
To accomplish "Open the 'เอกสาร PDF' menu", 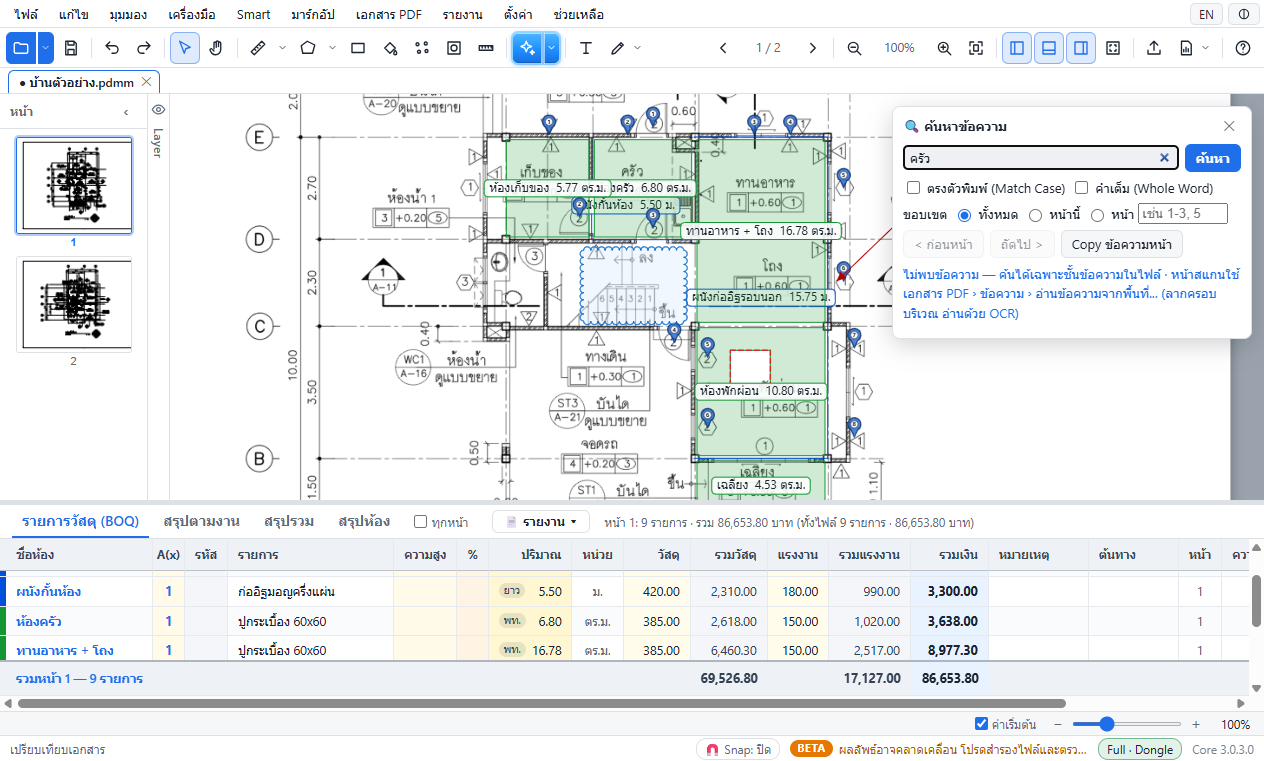I will tap(389, 15).
